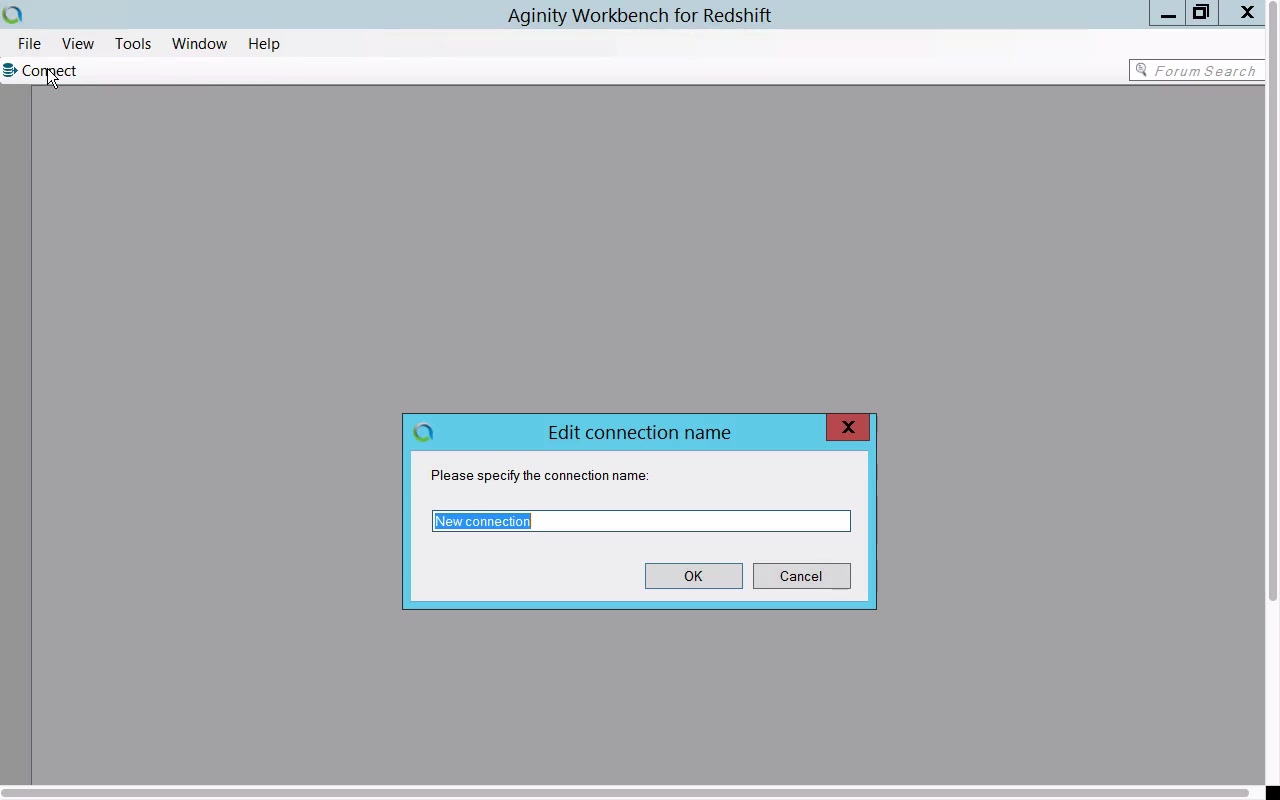Click the Connect database icon
The width and height of the screenshot is (1280, 800).
point(10,71)
